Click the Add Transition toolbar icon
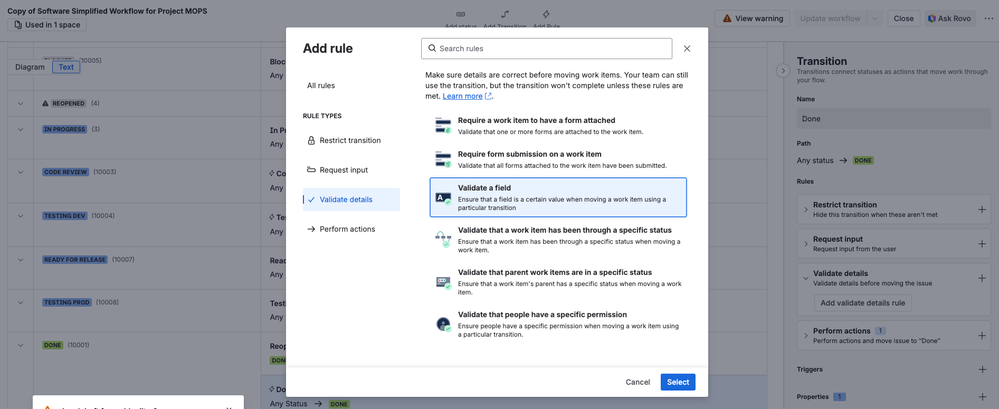 pos(505,15)
